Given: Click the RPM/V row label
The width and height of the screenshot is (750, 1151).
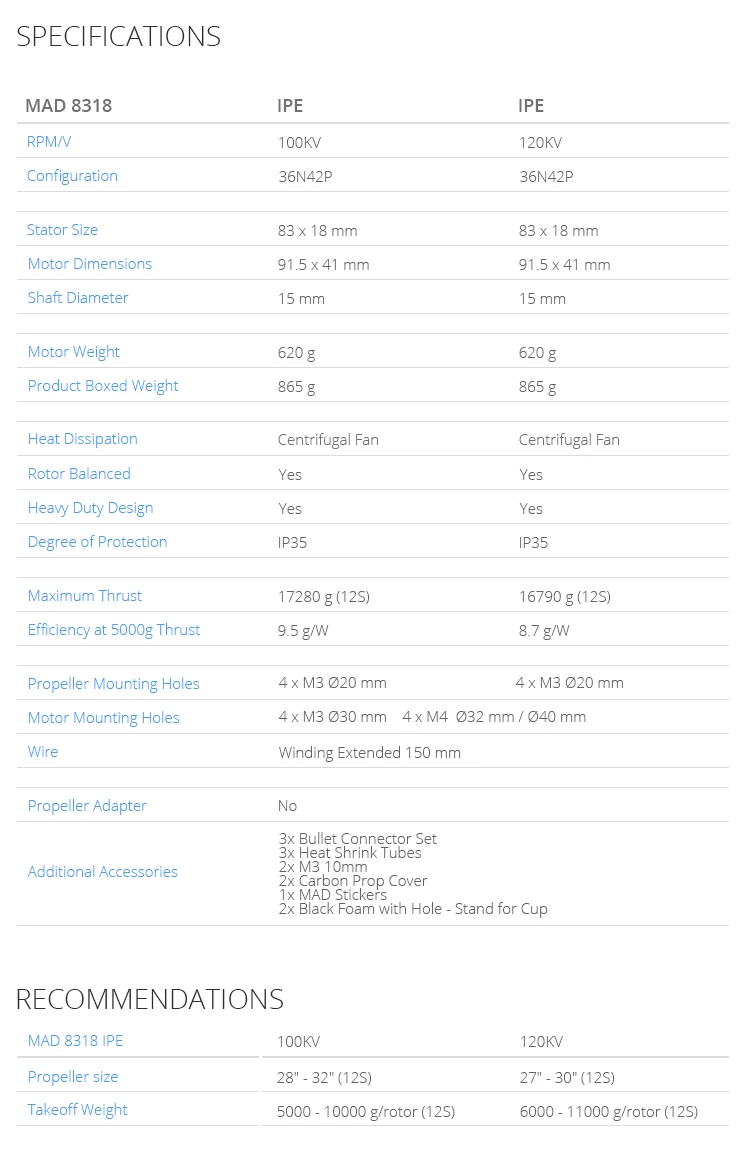Looking at the screenshot, I should (x=49, y=142).
